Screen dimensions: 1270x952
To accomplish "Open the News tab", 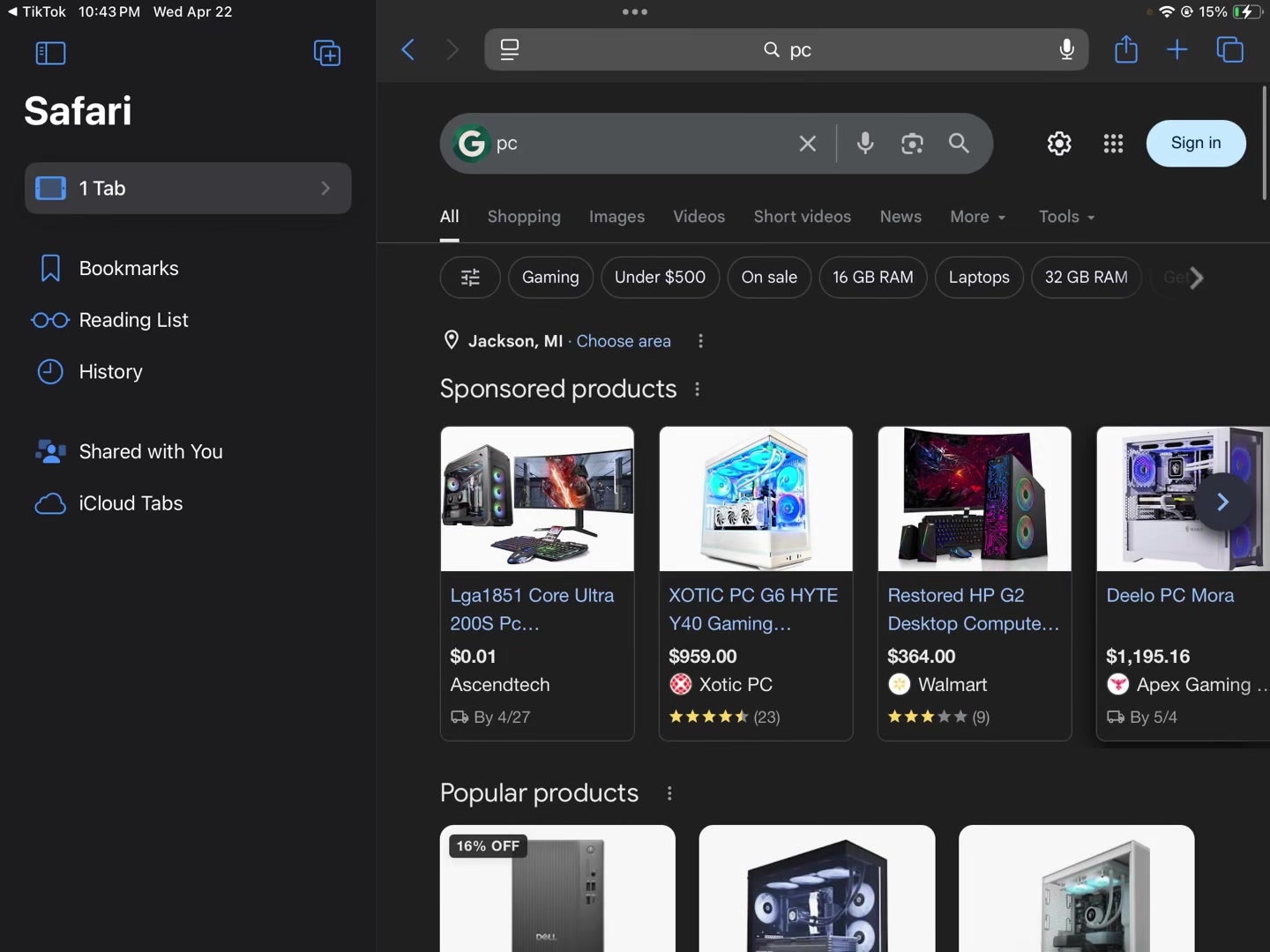I will [x=900, y=217].
